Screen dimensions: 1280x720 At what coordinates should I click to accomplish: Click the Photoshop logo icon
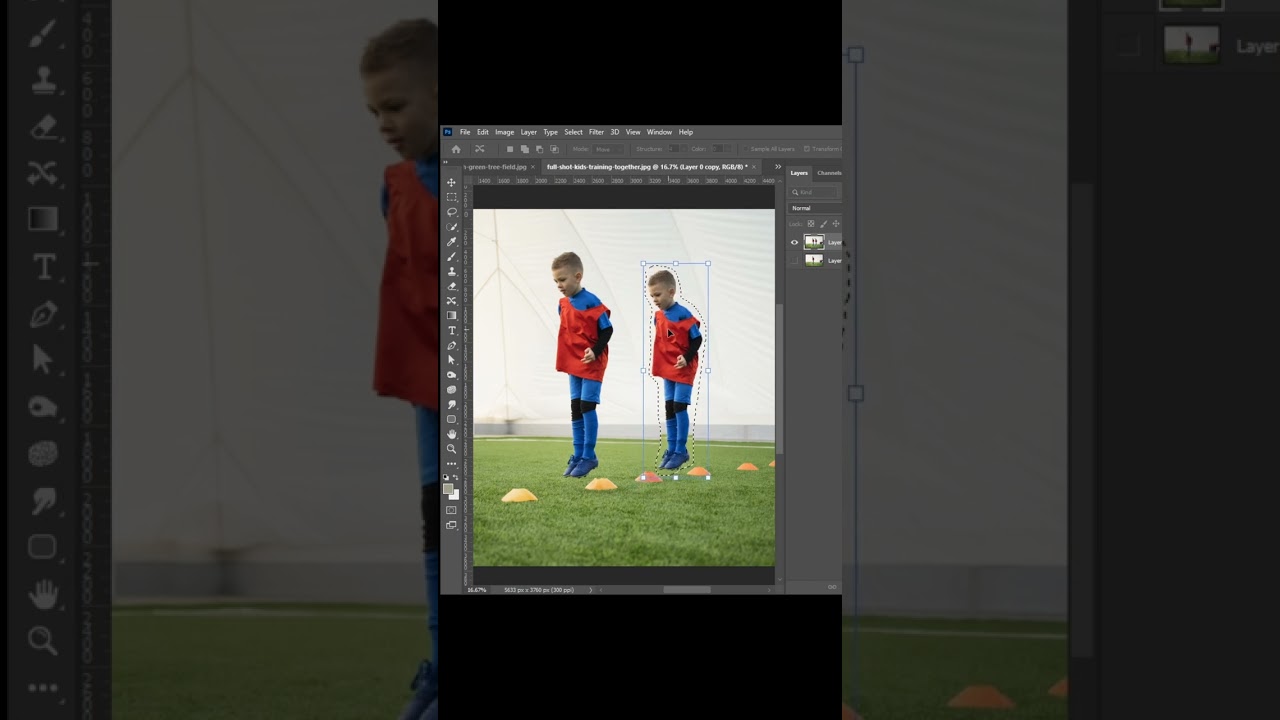coord(448,132)
